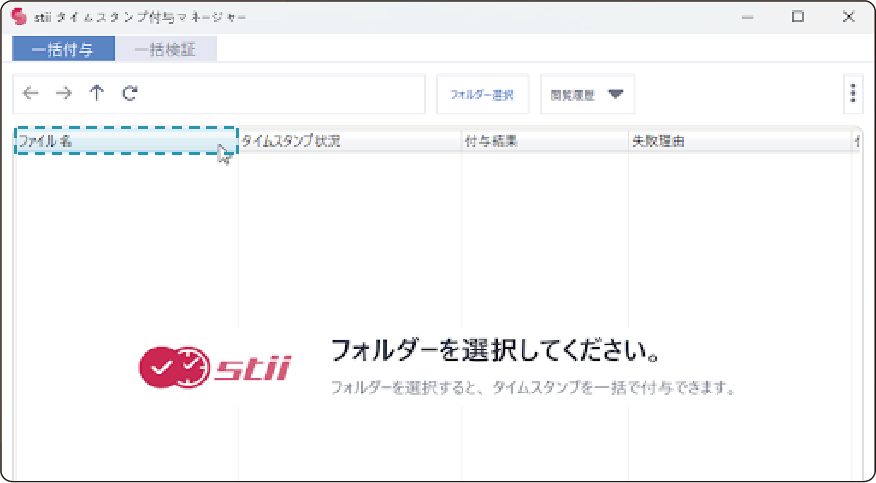Minimize the stii manager window

point(748,17)
